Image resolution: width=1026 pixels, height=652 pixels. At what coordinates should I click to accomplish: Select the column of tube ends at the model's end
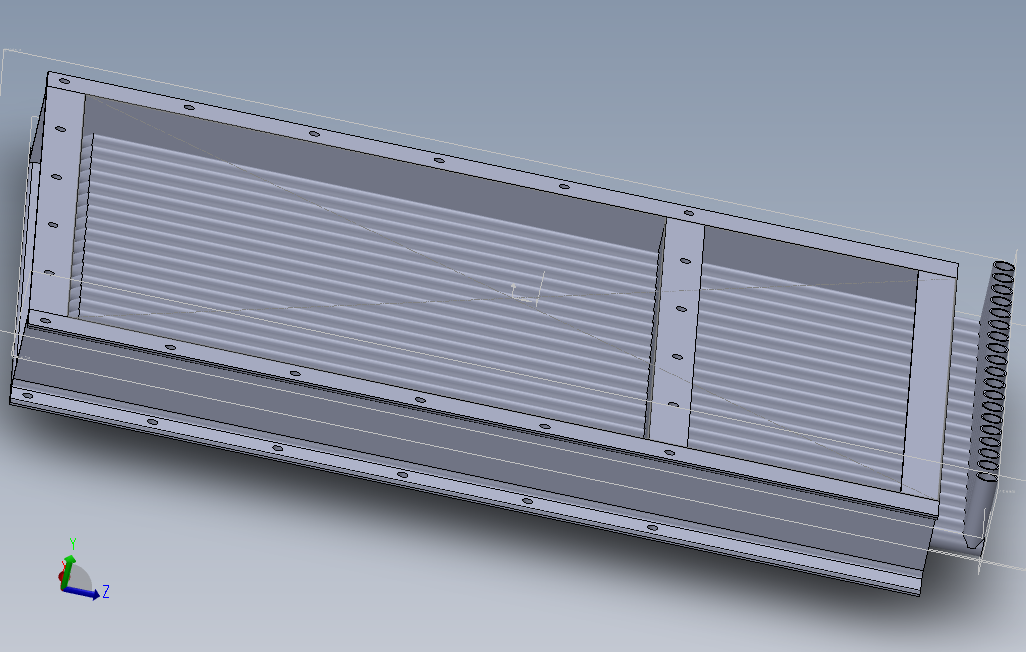(x=995, y=371)
